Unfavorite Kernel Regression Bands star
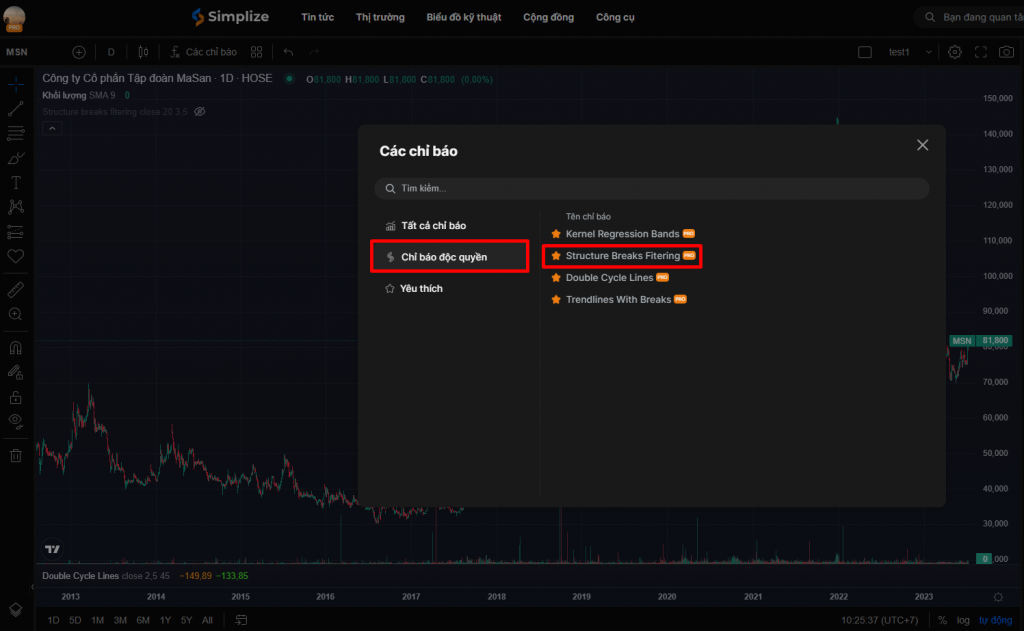The image size is (1024, 631). click(x=556, y=234)
